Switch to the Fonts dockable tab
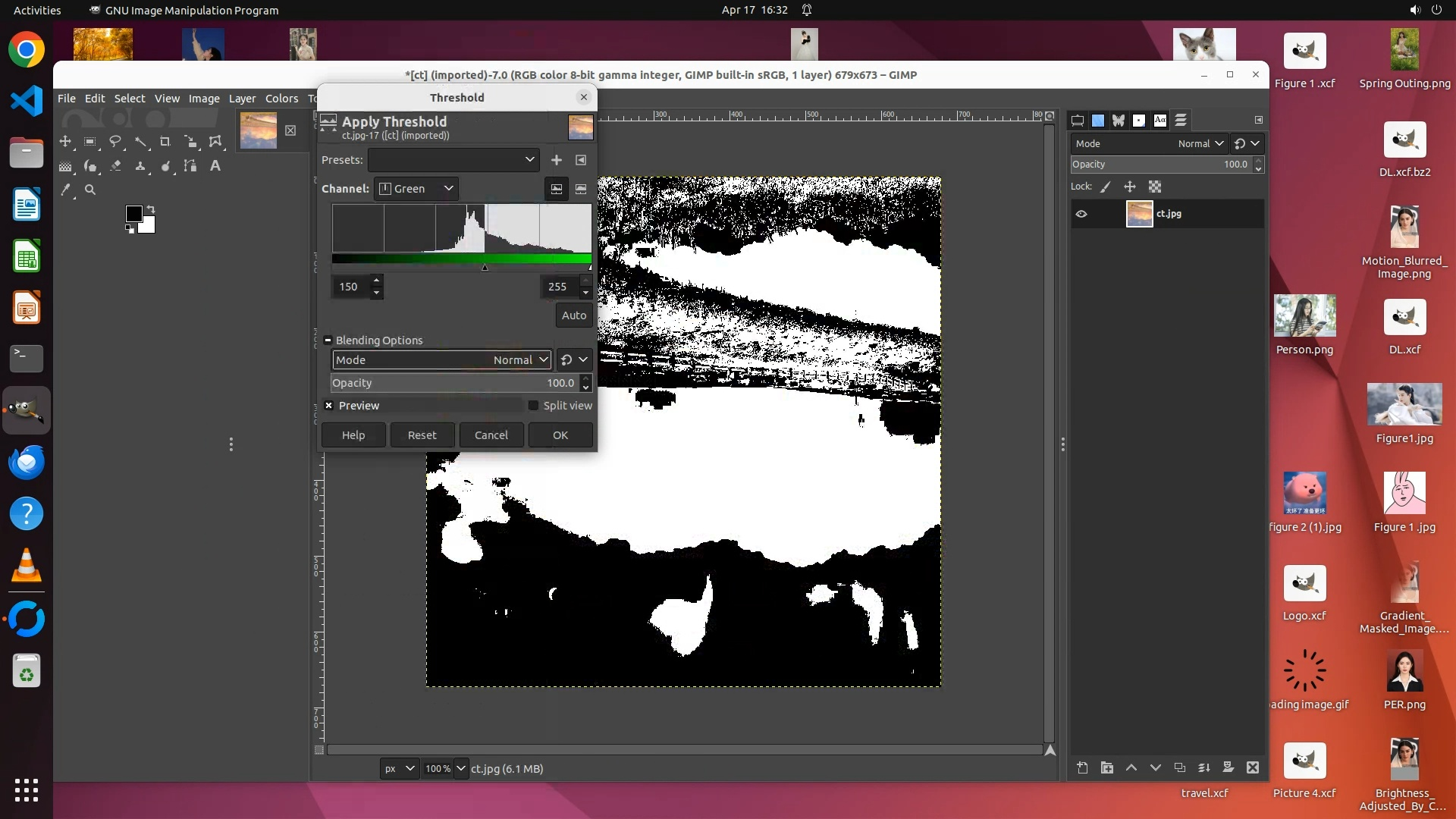This screenshot has height=819, width=1456. tap(1160, 121)
